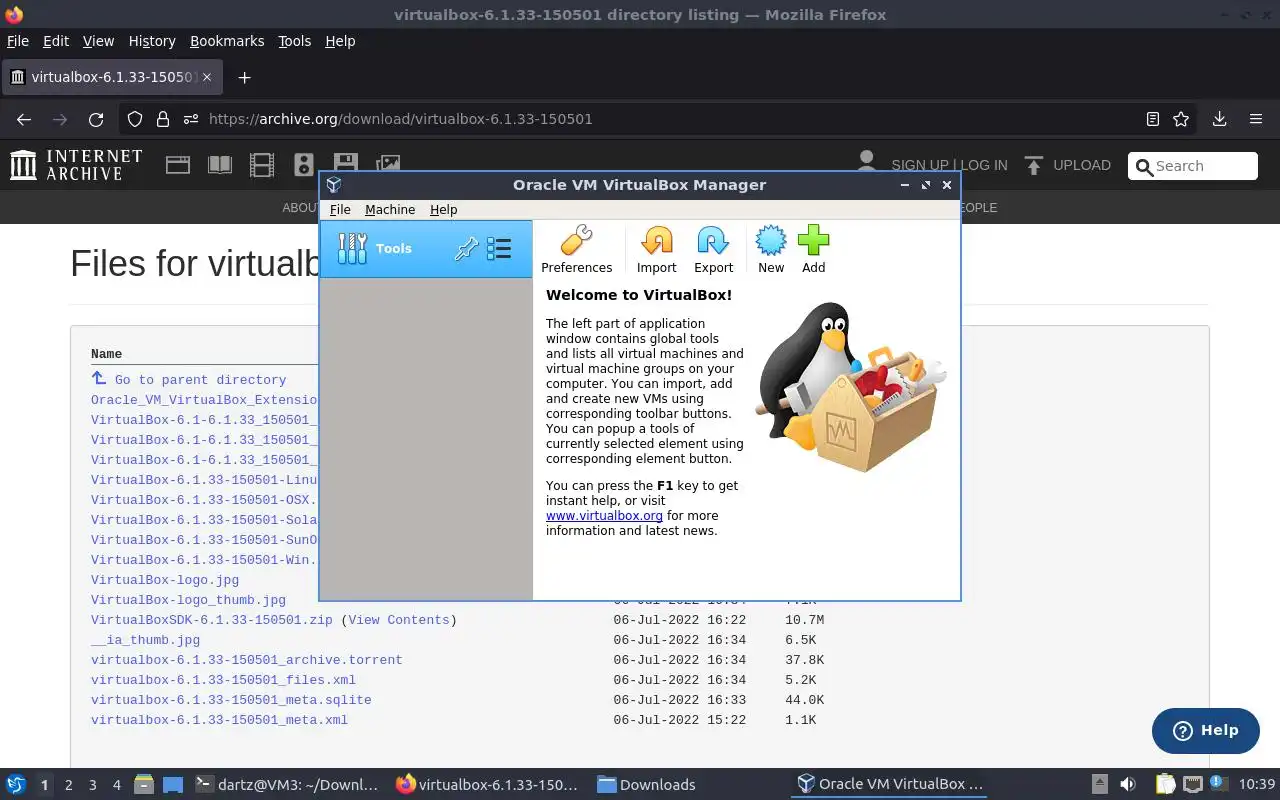Open Firefox View menu
The height and width of the screenshot is (800, 1280).
(98, 41)
